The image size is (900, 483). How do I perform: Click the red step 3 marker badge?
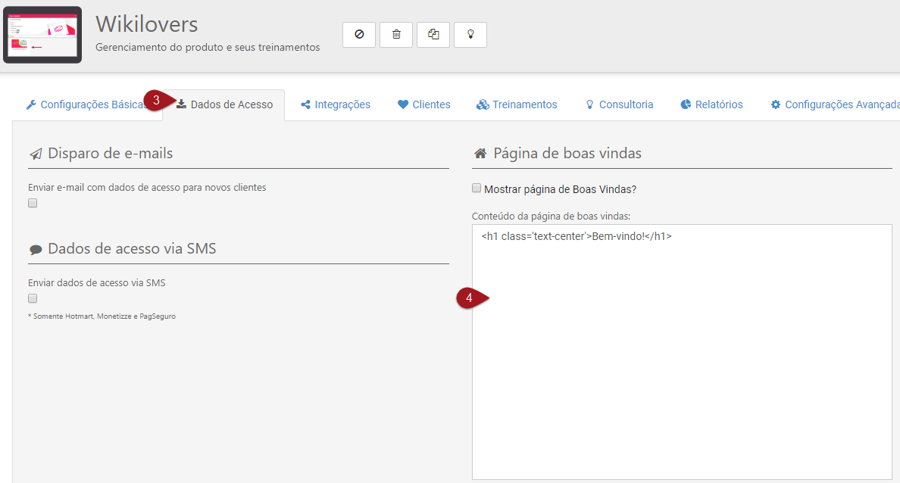(x=156, y=100)
